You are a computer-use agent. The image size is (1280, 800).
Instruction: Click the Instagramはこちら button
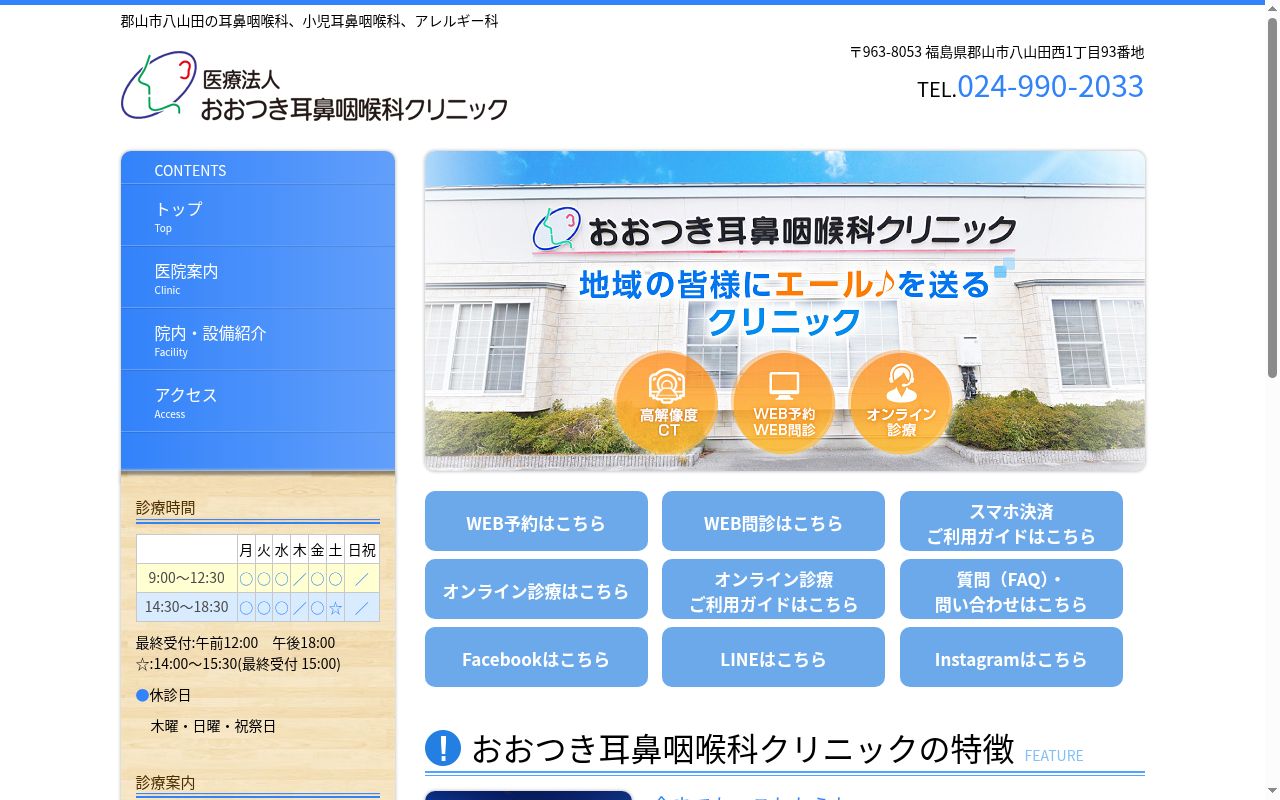[x=1011, y=657]
